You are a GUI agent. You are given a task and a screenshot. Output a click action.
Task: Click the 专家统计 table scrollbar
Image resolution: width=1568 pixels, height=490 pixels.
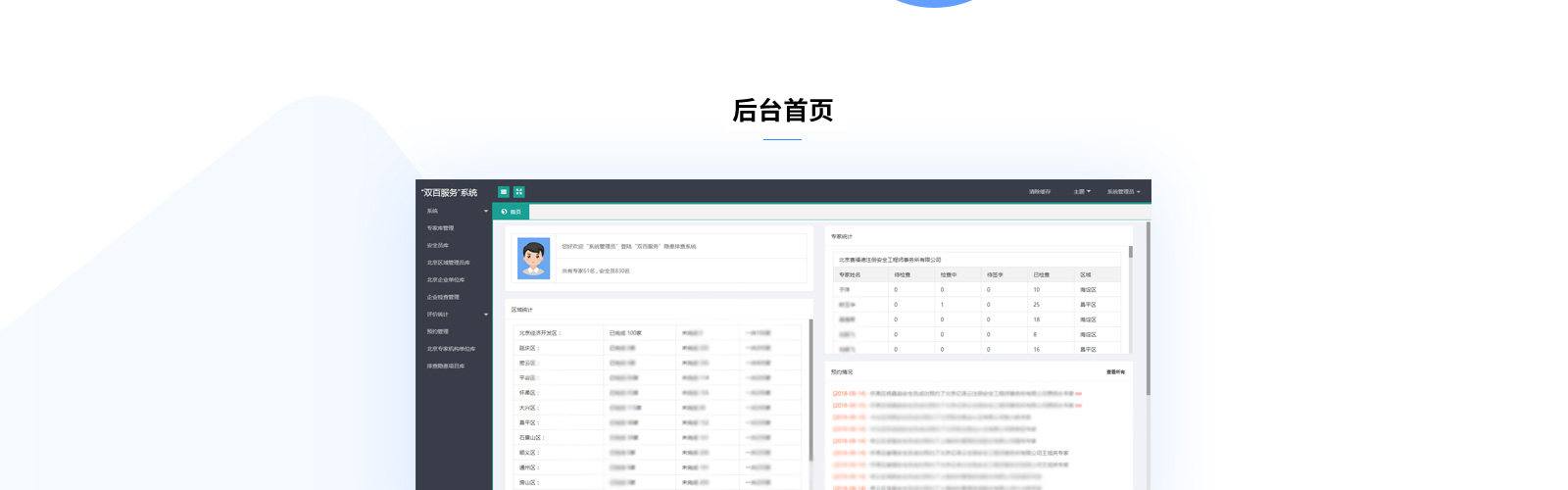click(x=1130, y=253)
